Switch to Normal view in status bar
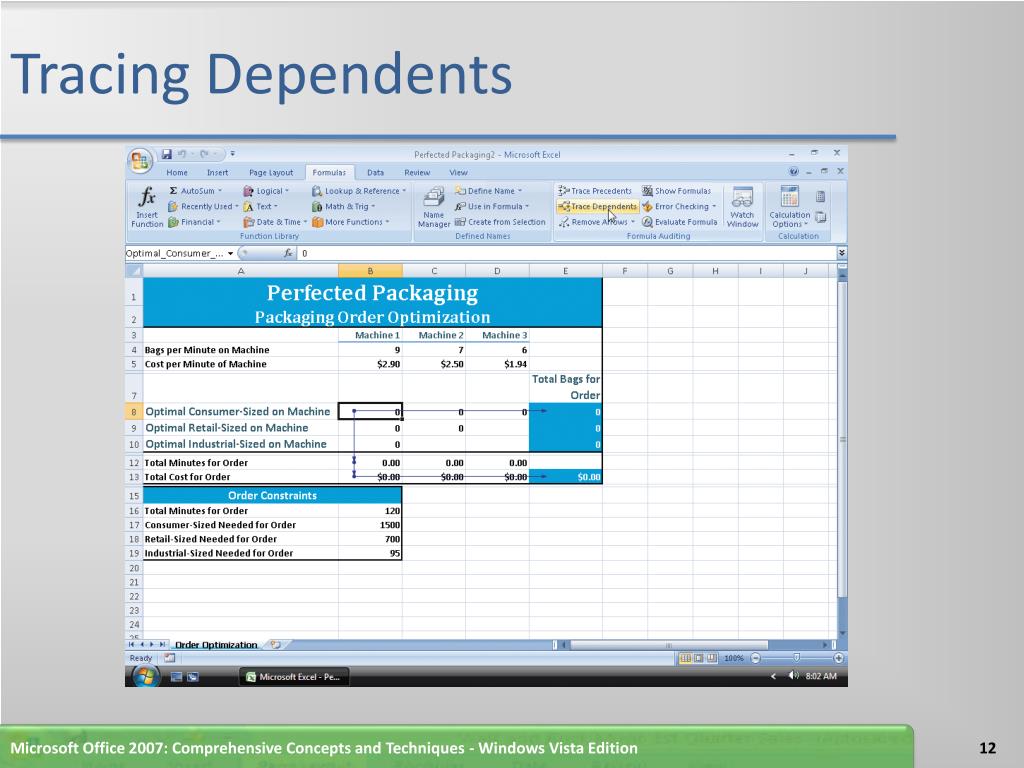This screenshot has width=1024, height=768. point(684,658)
